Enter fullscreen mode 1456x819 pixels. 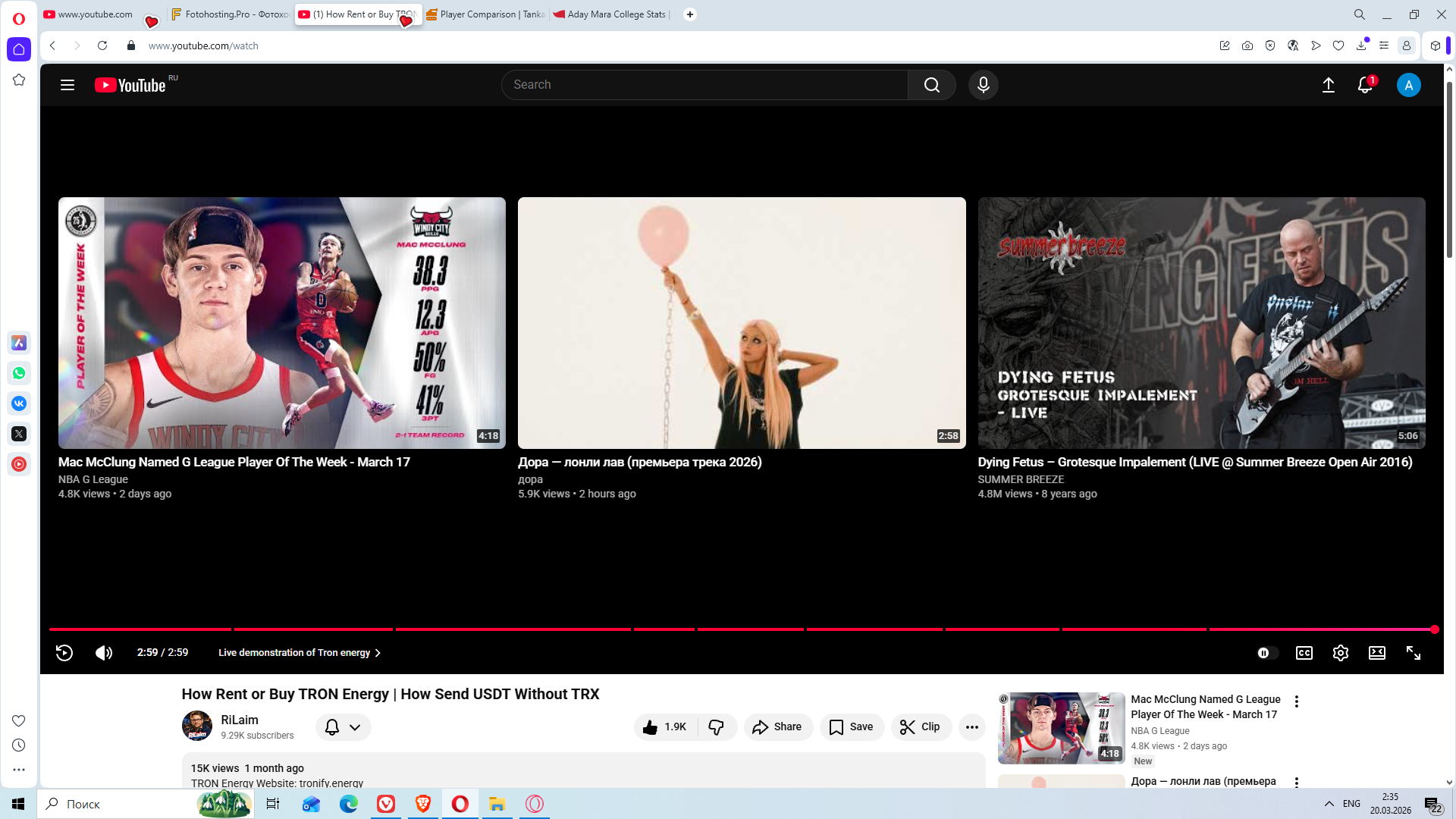click(1414, 653)
